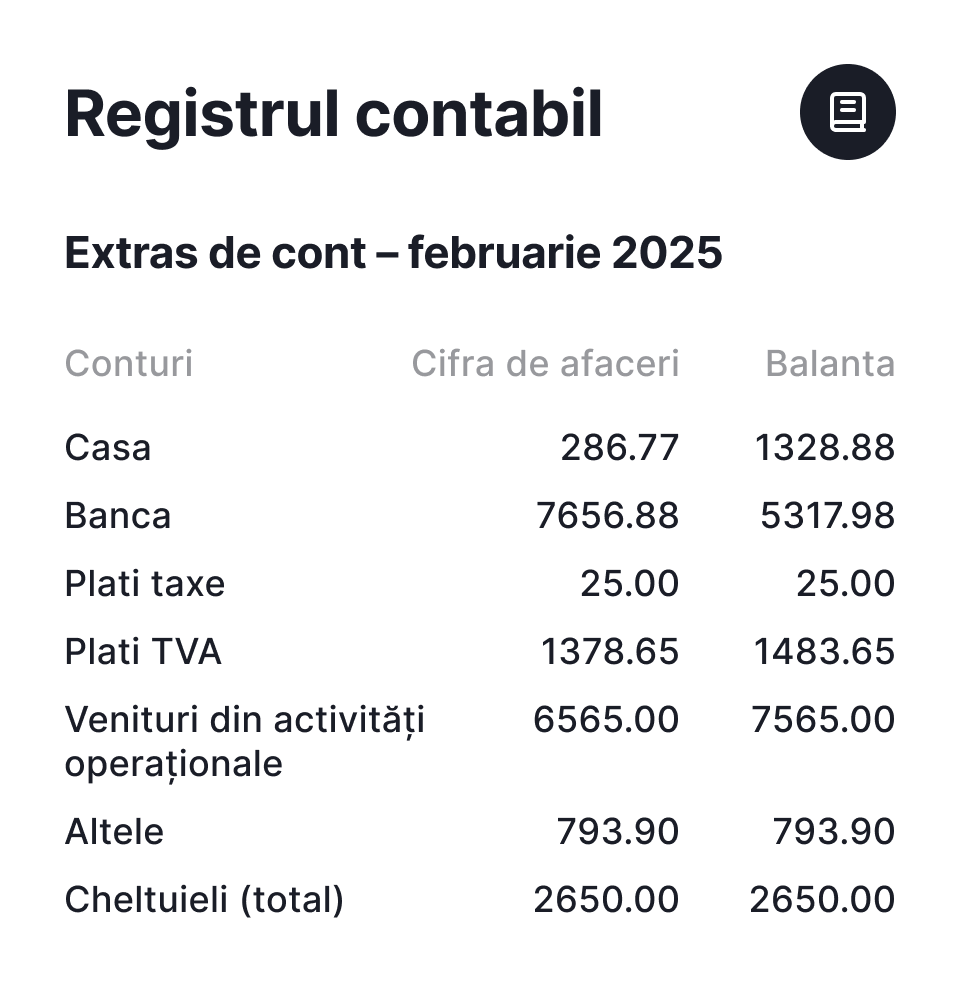Click the Cifra de afaceri column header
Image resolution: width=960 pixels, height=1000 pixels.
coord(545,364)
